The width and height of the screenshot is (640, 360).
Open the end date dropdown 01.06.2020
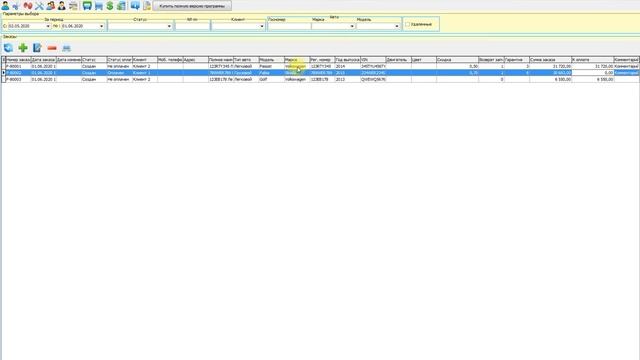tap(101, 26)
